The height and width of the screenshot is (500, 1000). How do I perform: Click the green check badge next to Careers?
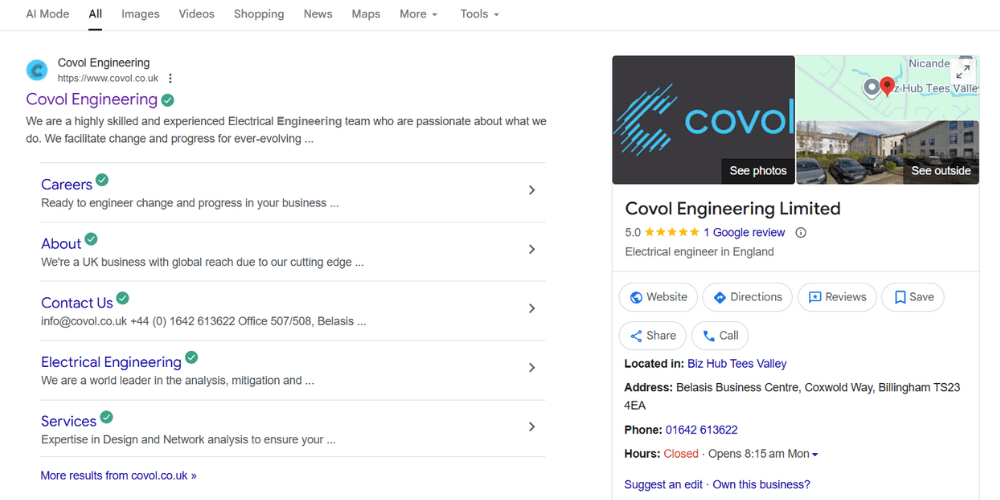coord(102,180)
